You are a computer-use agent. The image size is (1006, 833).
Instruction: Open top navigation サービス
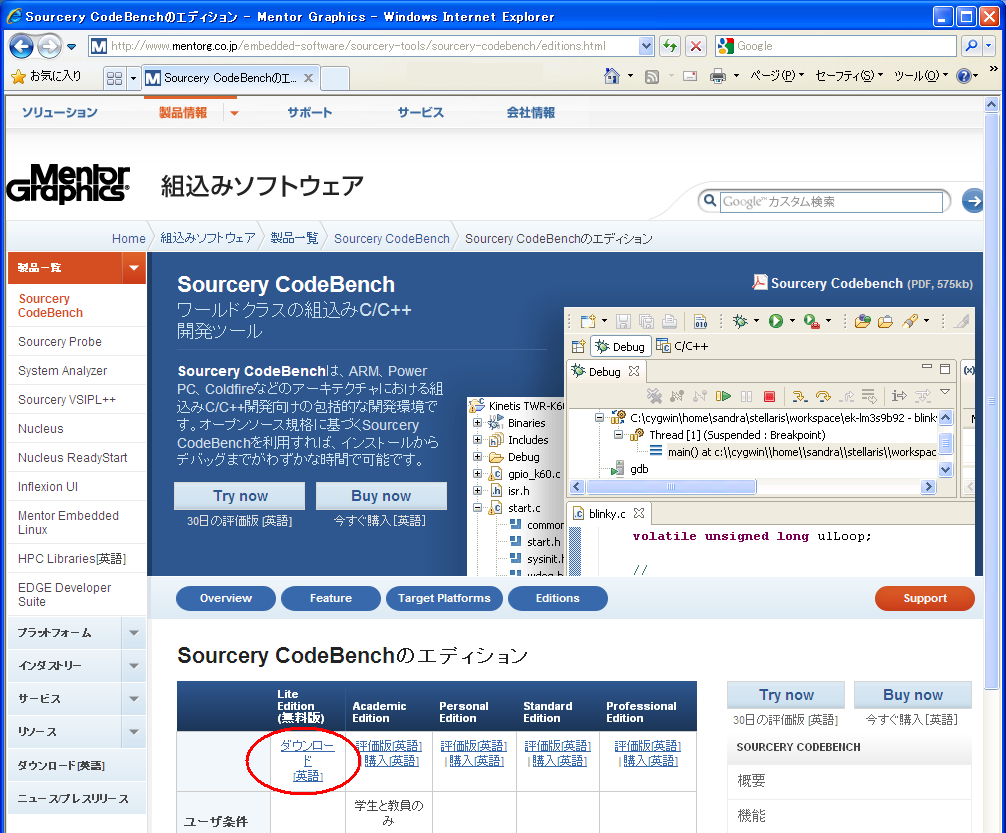(x=420, y=112)
